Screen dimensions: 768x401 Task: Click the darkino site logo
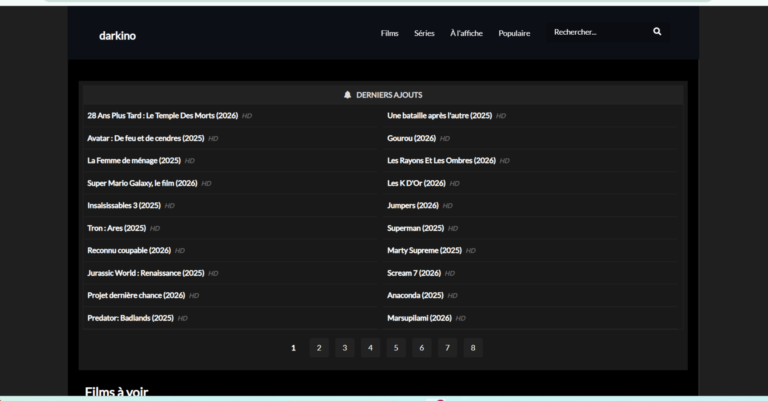pos(117,35)
